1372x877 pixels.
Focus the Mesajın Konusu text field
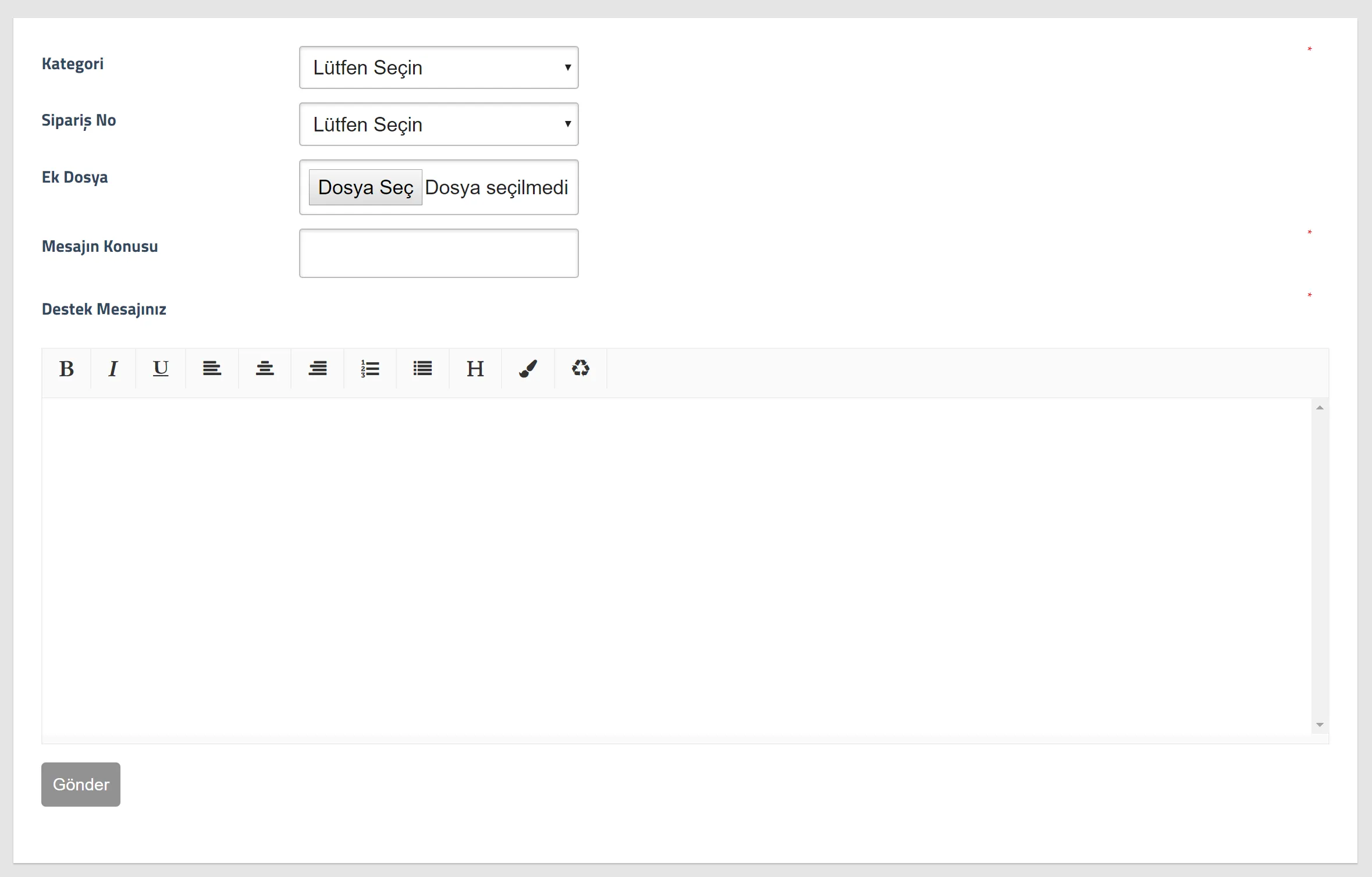click(439, 254)
